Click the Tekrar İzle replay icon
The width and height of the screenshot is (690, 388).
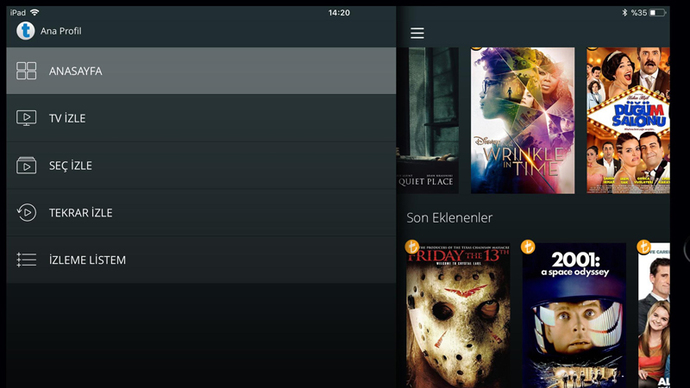[x=26, y=212]
